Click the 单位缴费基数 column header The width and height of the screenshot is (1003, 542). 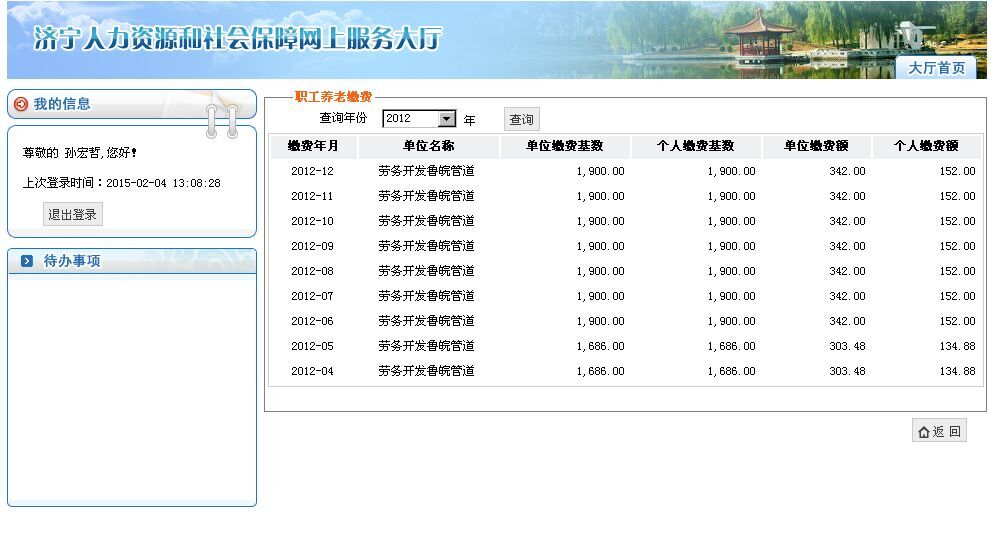pos(565,146)
